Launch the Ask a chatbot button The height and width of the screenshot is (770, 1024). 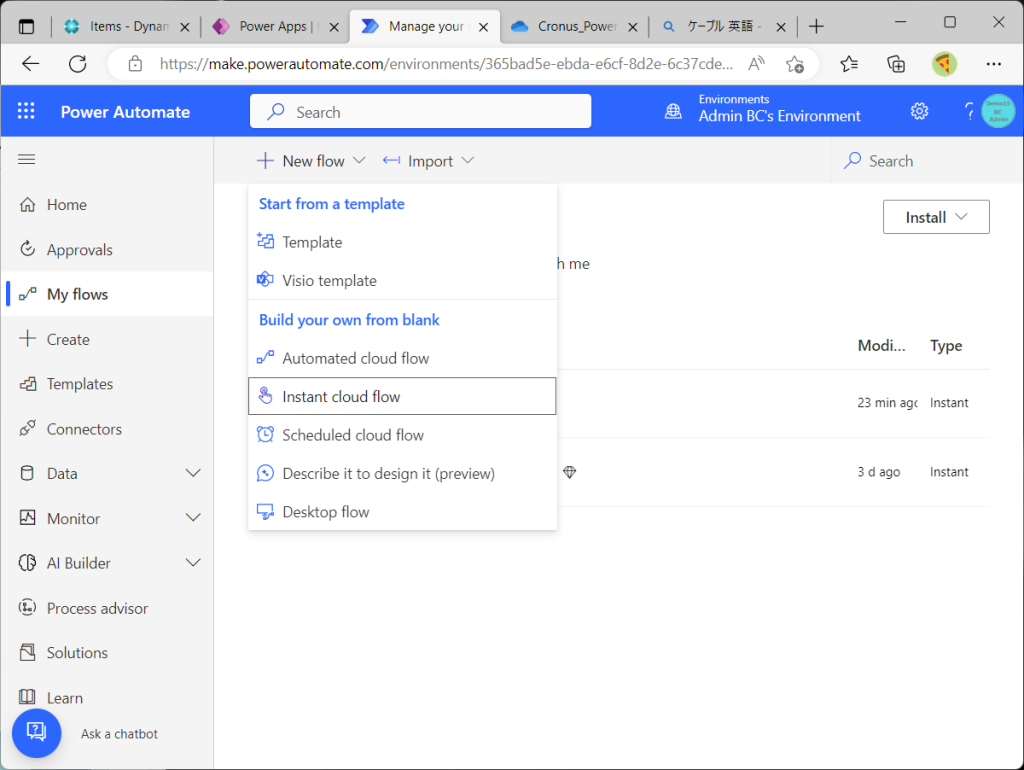click(x=37, y=733)
